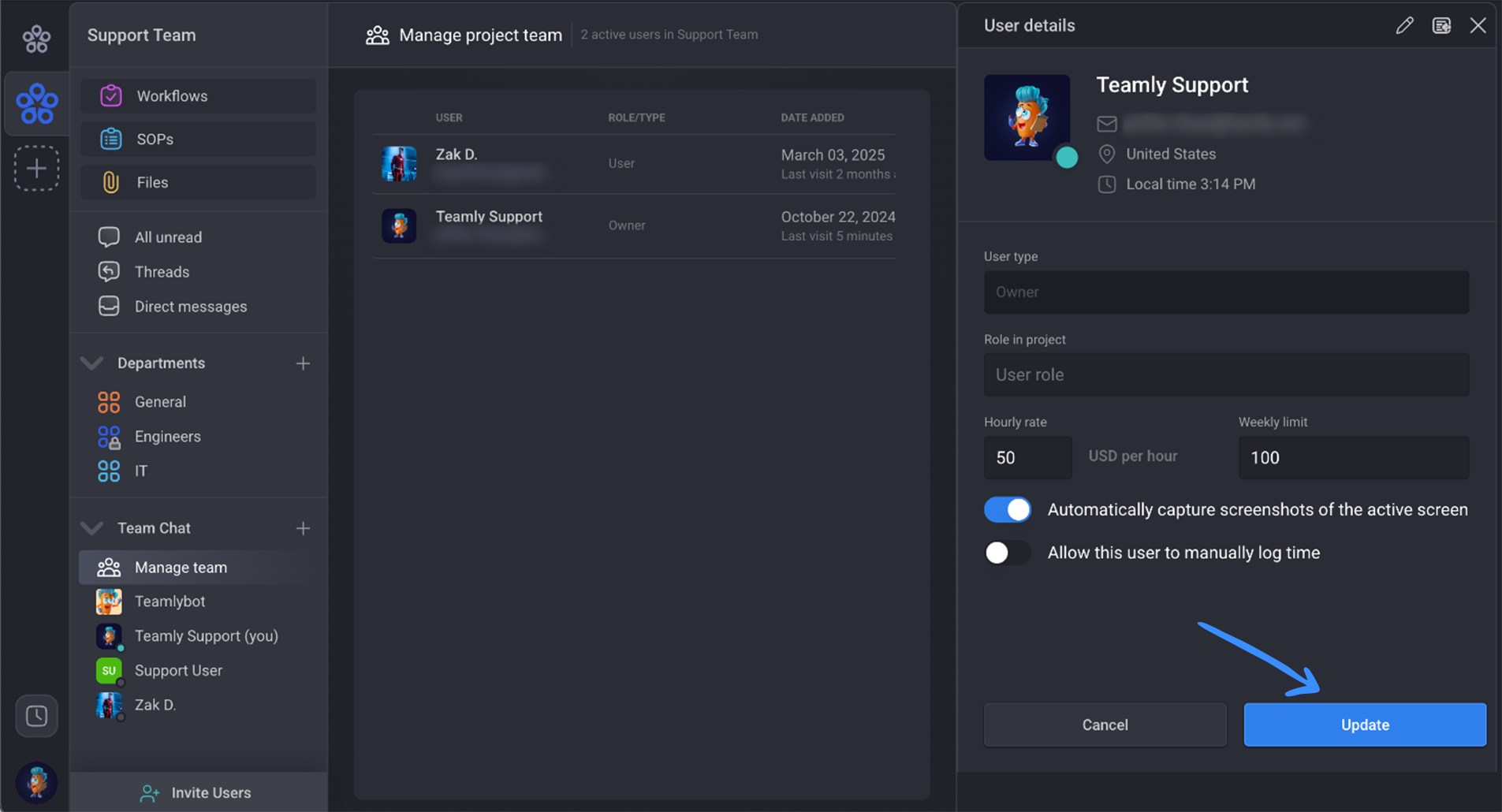Enable manual time logging toggle
Image resolution: width=1502 pixels, height=812 pixels.
click(1007, 553)
